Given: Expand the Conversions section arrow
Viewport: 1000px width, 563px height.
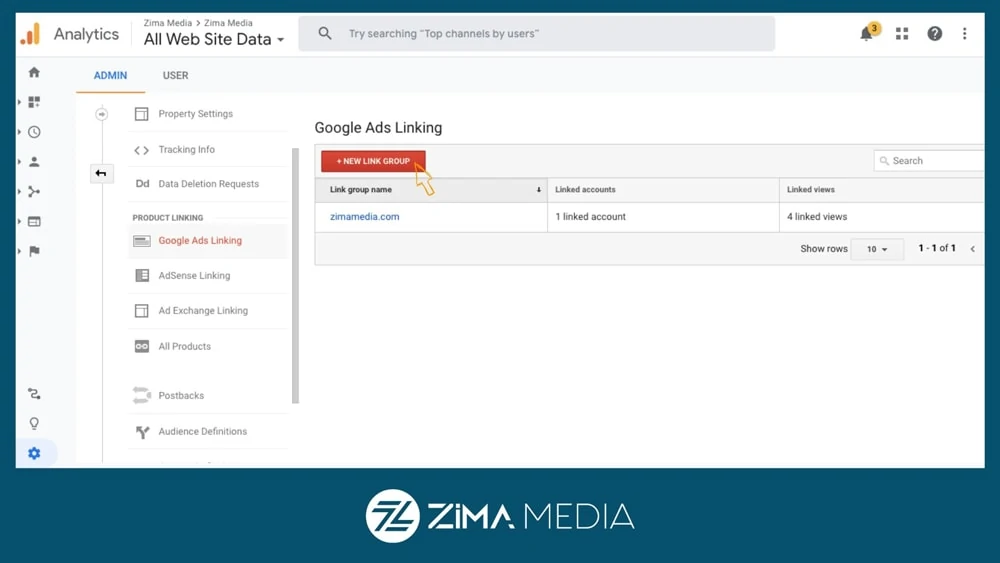Looking at the screenshot, I should point(19,251).
